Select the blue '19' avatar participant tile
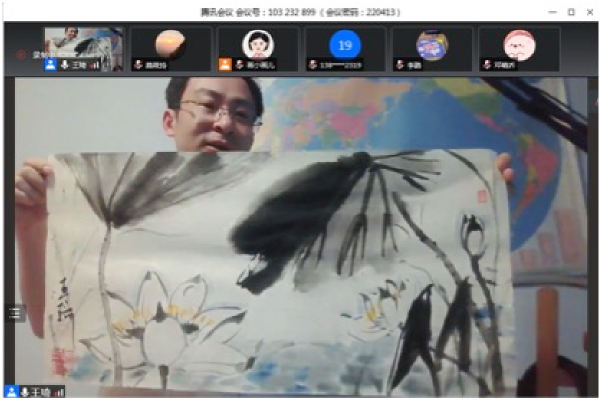 [x=345, y=49]
